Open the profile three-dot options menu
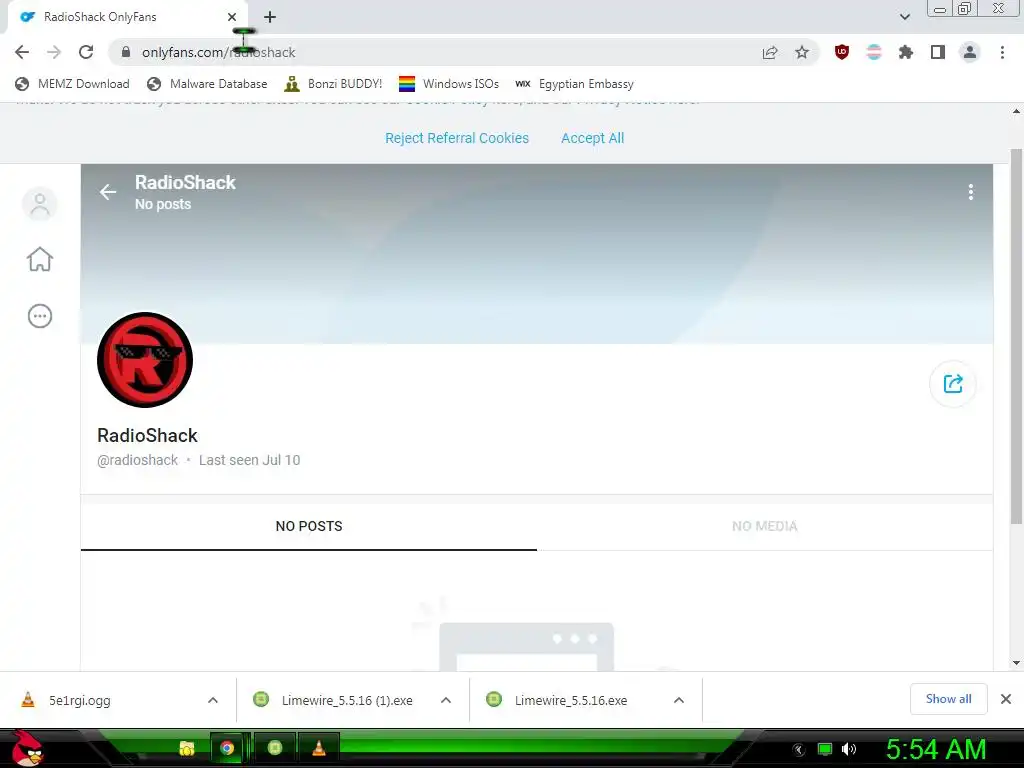This screenshot has width=1024, height=768. (971, 192)
